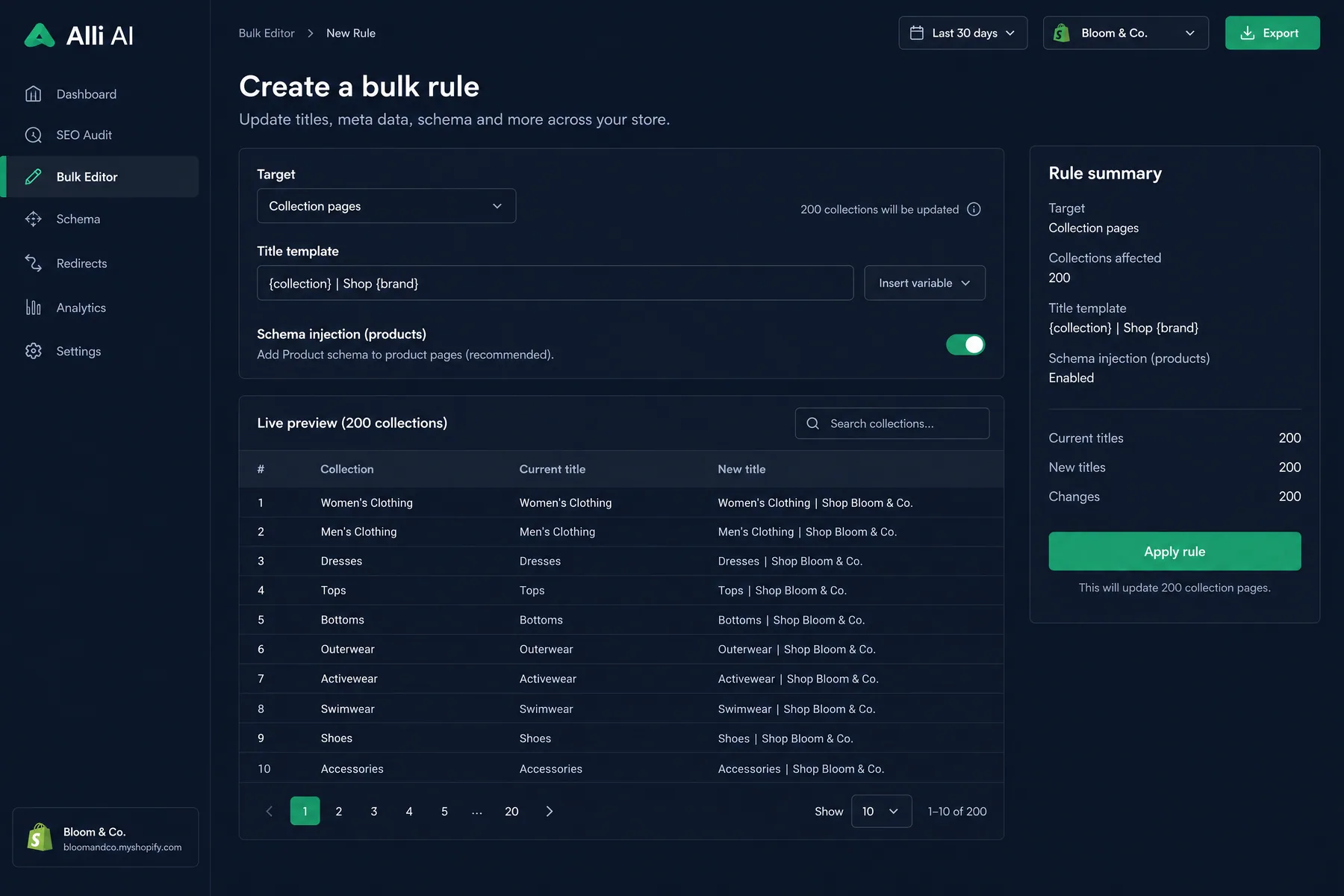Image resolution: width=1344 pixels, height=896 pixels.
Task: Click Shopify icon in bottom store card
Action: coord(40,838)
